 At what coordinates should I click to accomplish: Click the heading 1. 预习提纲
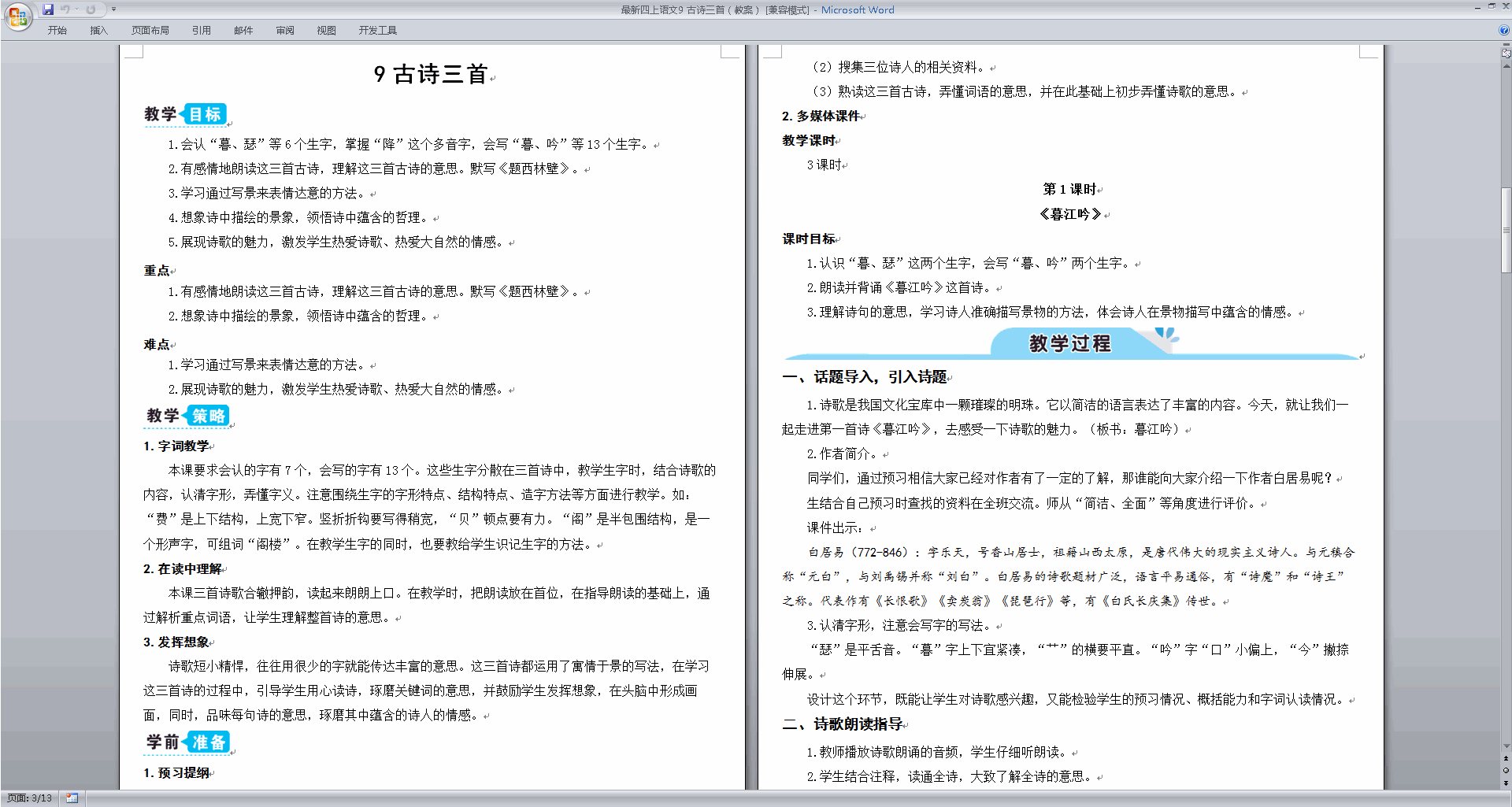coord(176,772)
